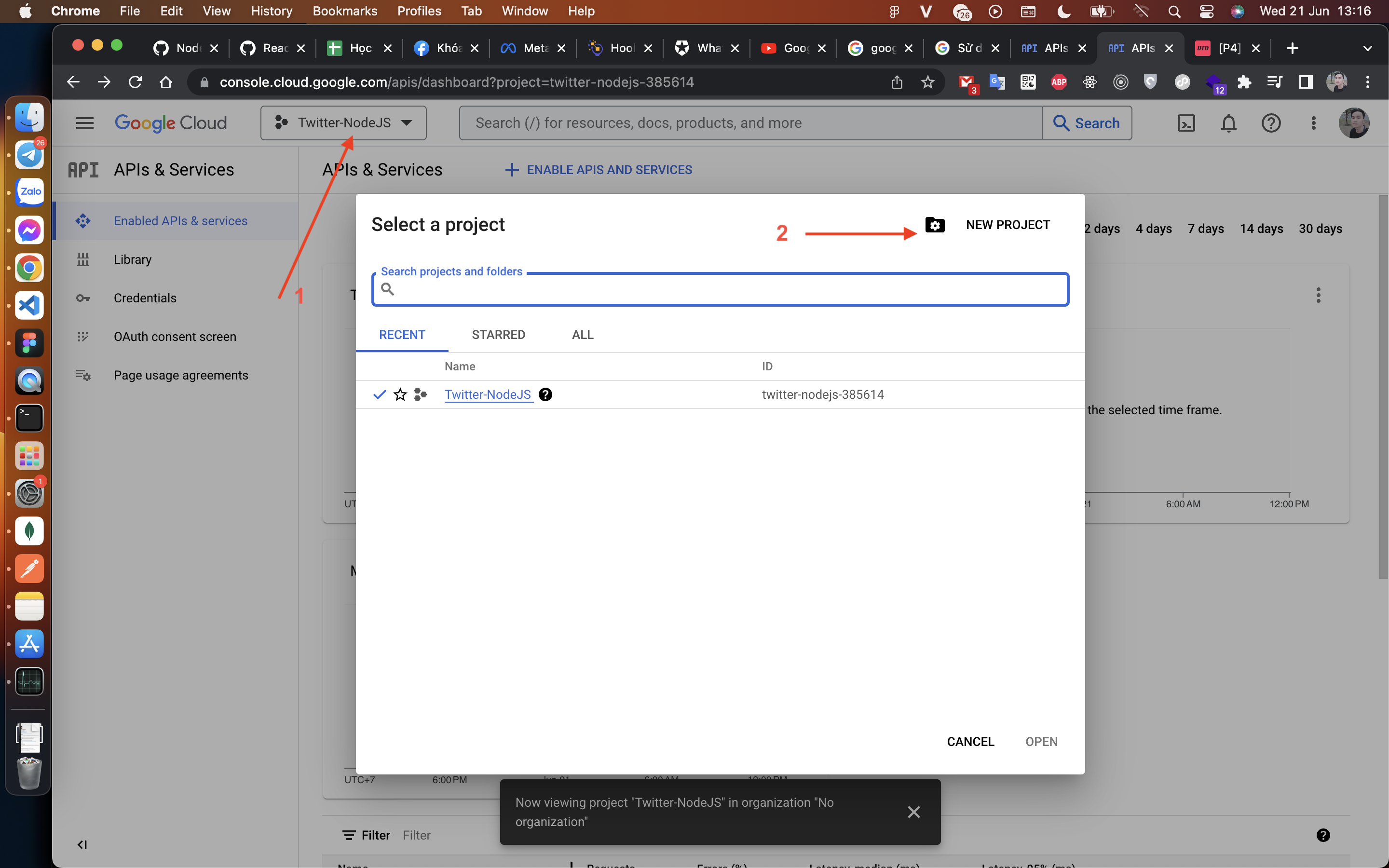1389x868 pixels.
Task: Click ENABLE APIS AND SERVICES
Action: pyautogui.click(x=599, y=170)
